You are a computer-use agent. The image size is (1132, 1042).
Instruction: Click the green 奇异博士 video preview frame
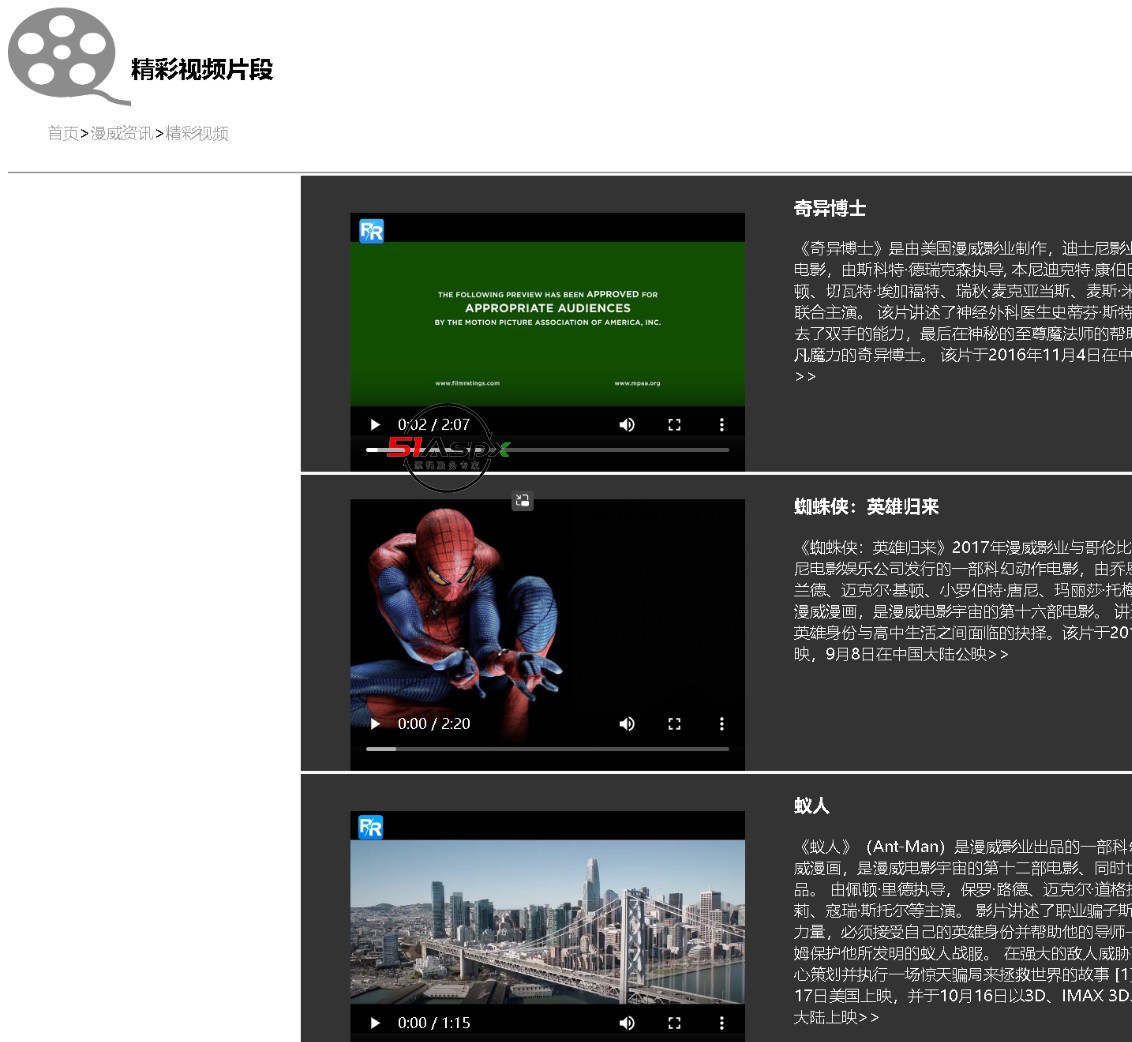click(547, 324)
